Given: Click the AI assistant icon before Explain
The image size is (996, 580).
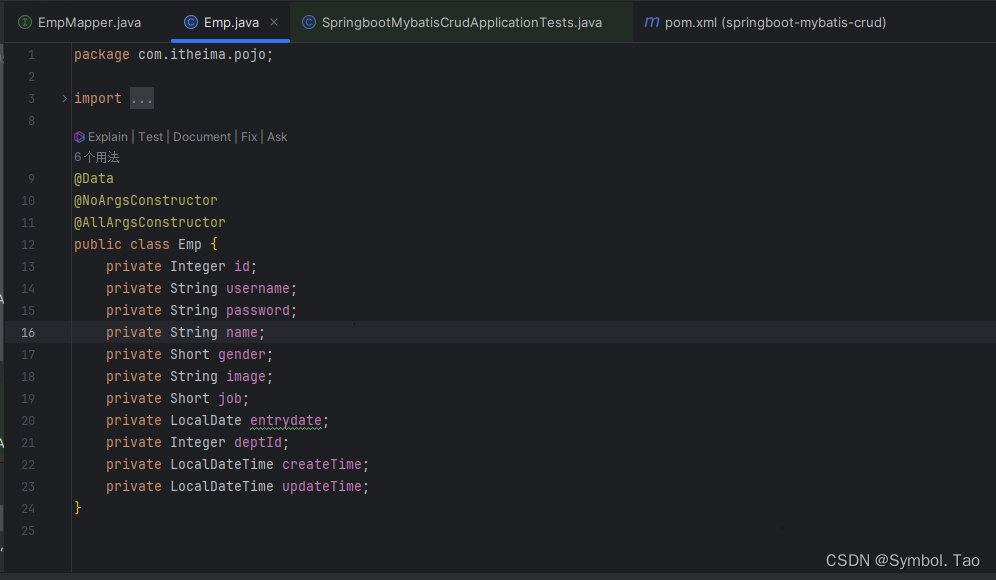Looking at the screenshot, I should tap(79, 136).
